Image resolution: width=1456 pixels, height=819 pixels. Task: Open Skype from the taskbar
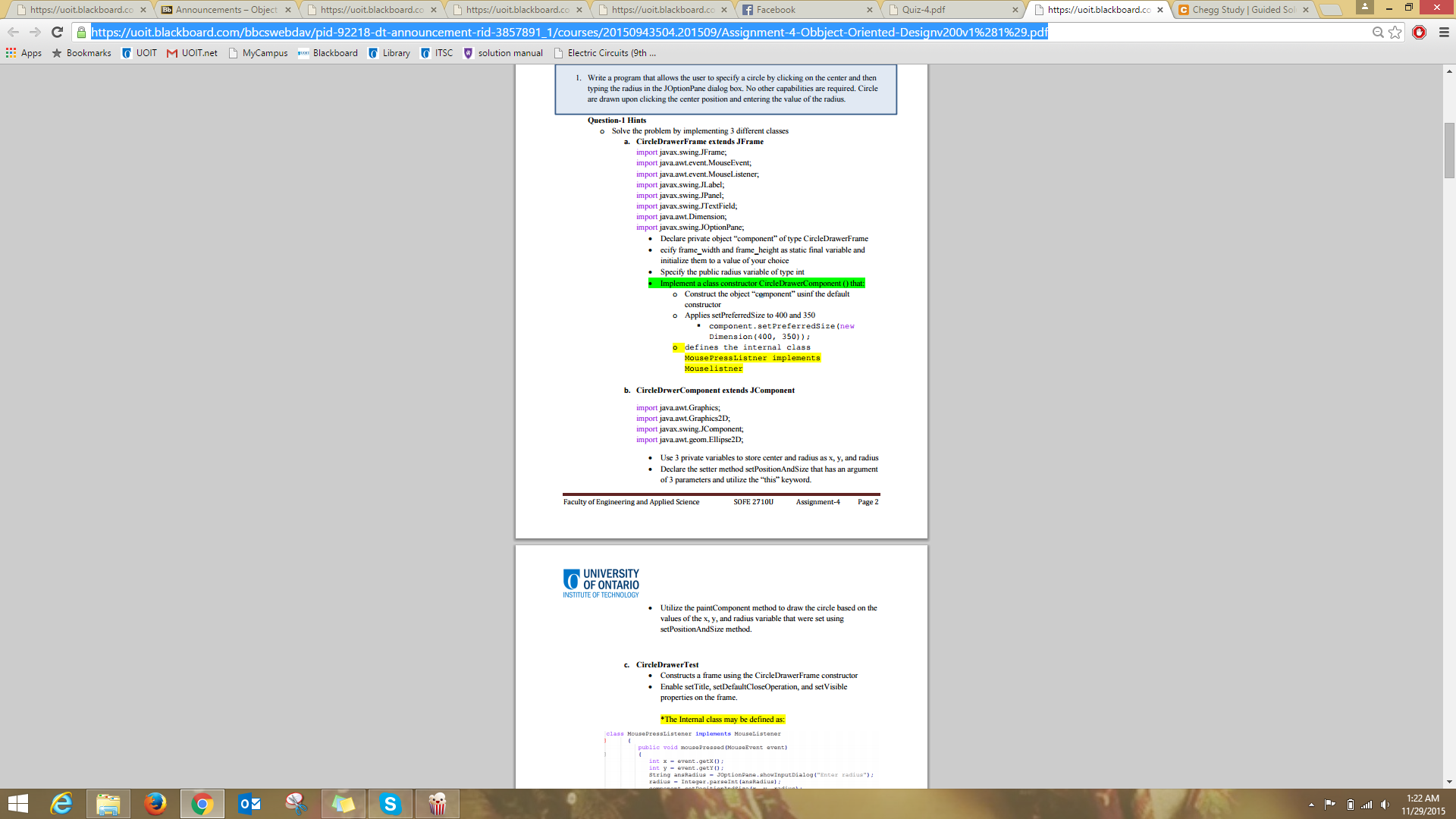pos(391,803)
